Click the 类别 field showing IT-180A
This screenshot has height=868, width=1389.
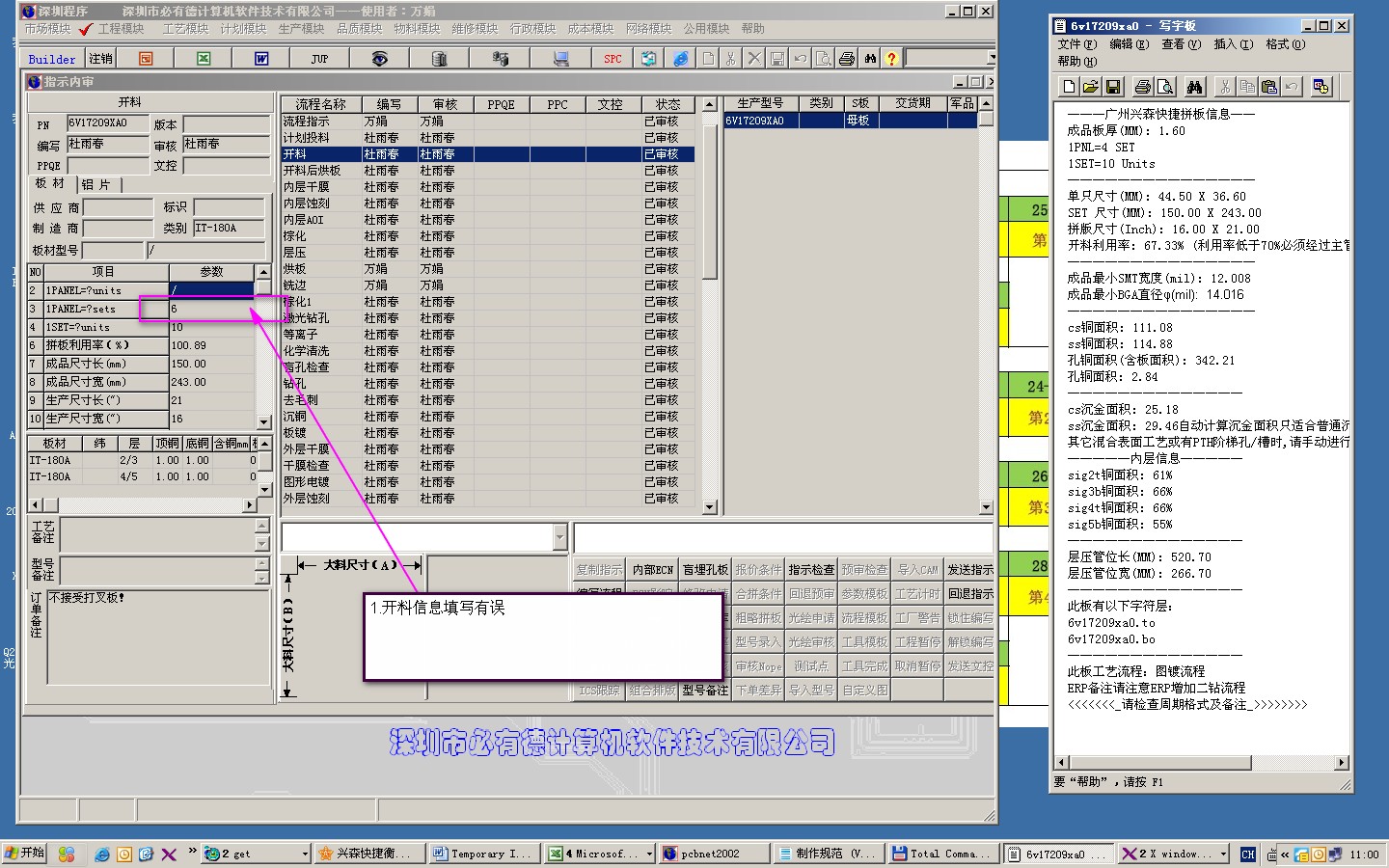tap(229, 229)
